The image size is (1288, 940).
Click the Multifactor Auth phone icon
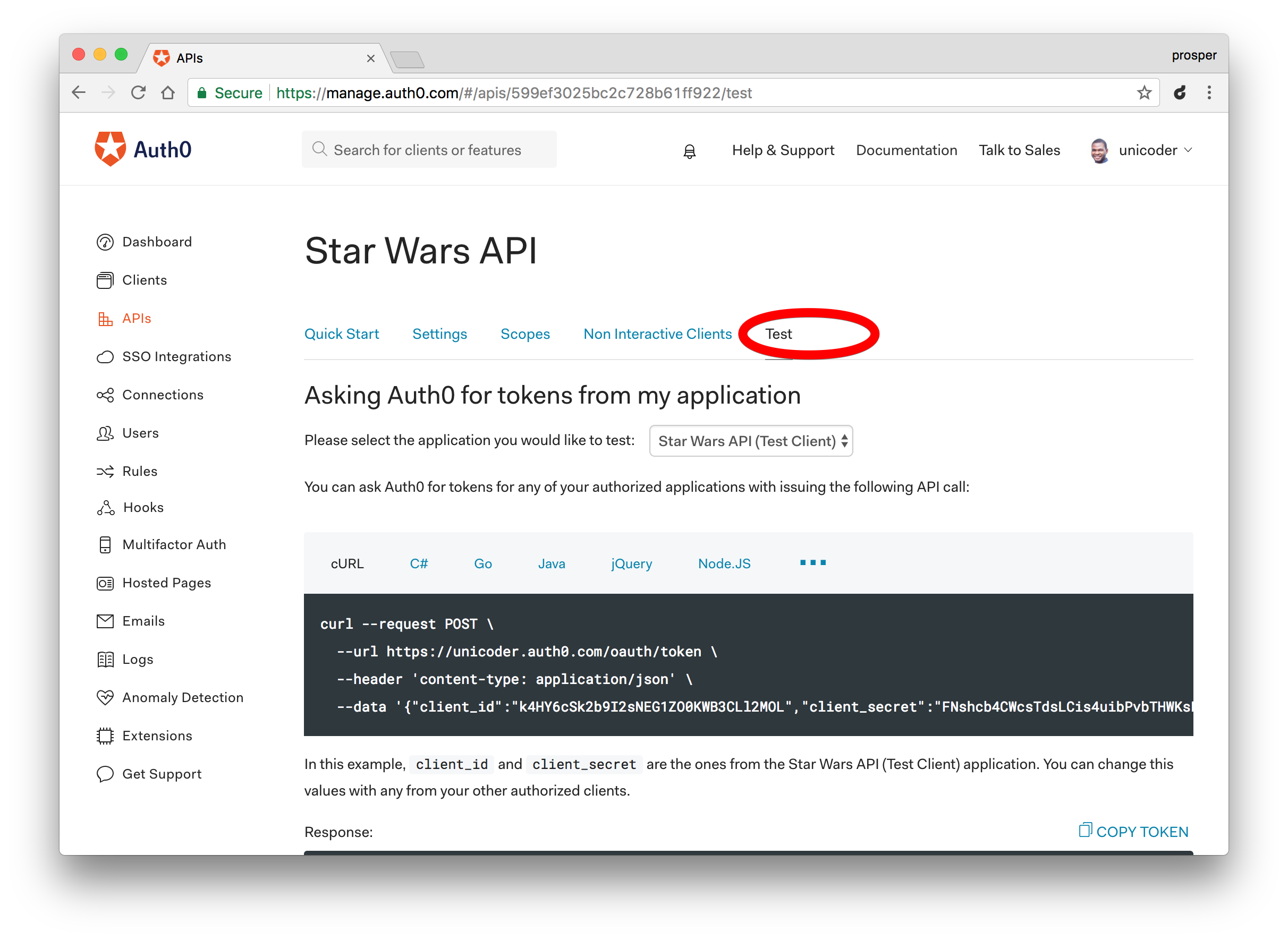pyautogui.click(x=105, y=545)
